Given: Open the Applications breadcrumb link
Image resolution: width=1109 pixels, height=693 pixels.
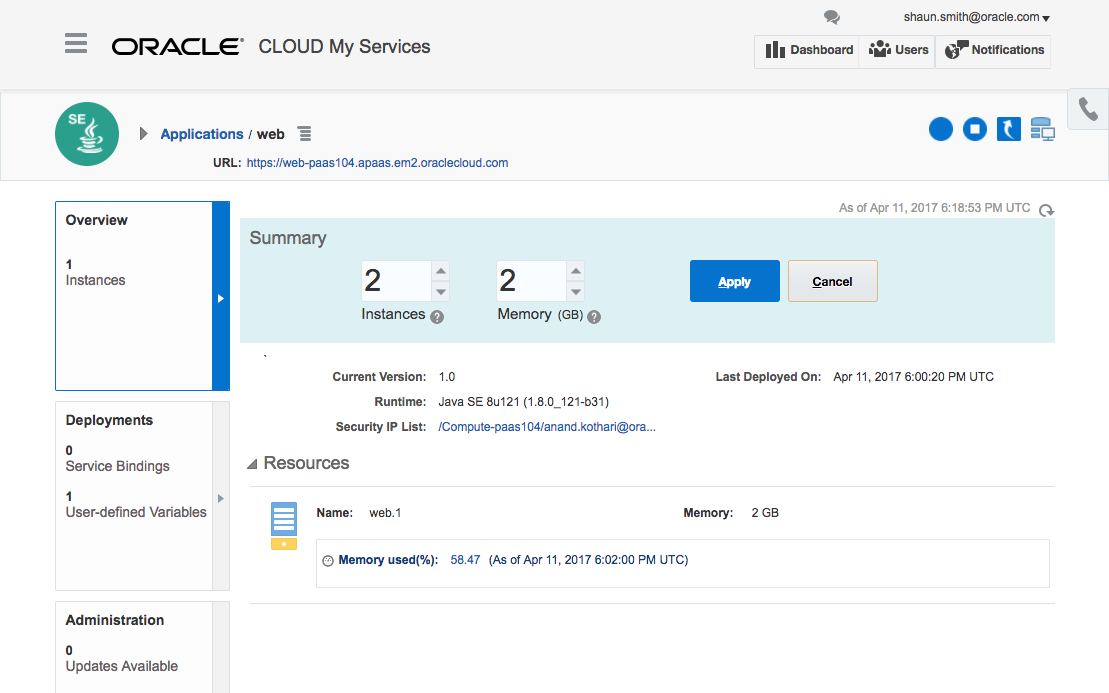Looking at the screenshot, I should (202, 134).
